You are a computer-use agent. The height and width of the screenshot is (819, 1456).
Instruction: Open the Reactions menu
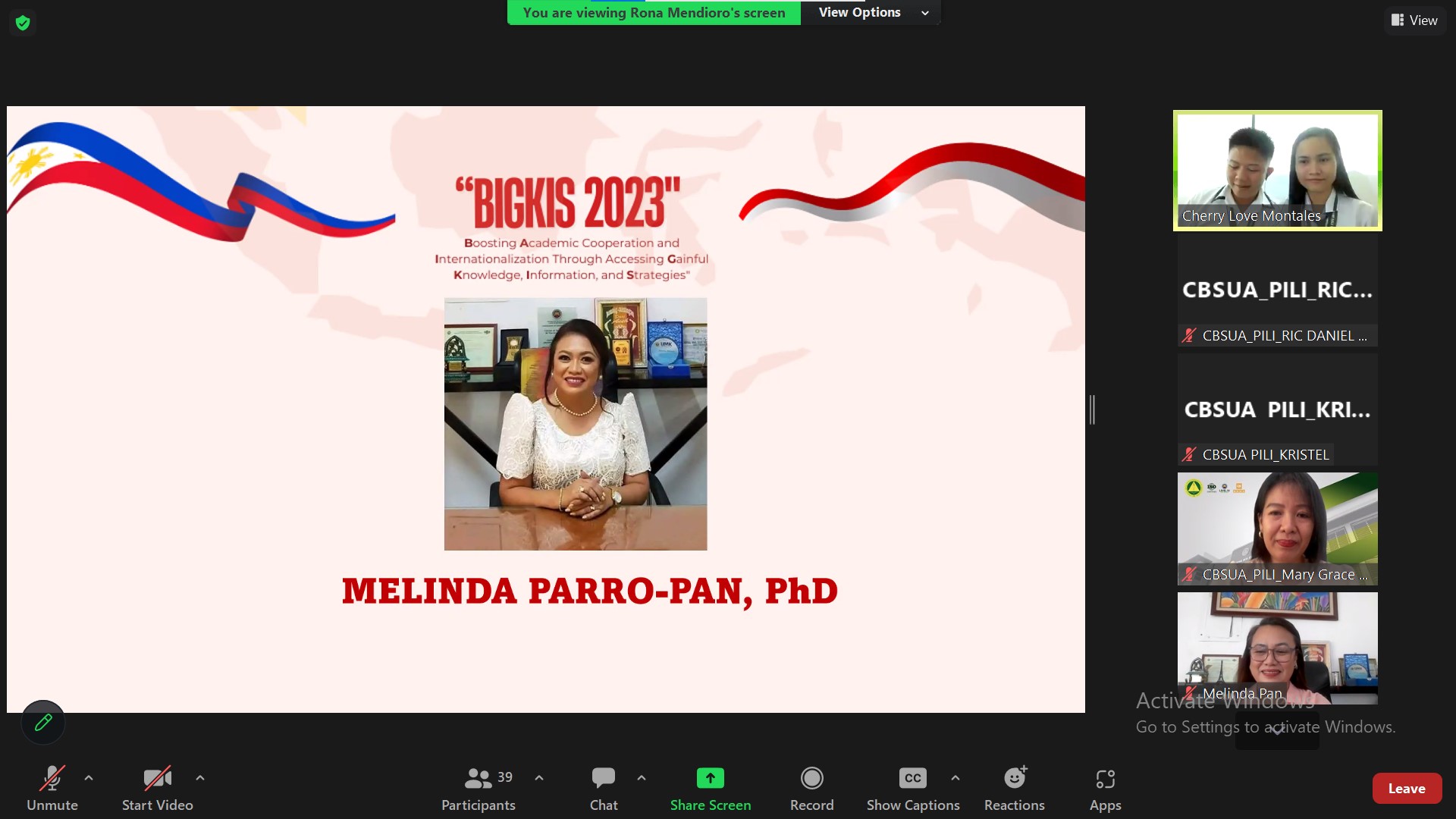point(1014,789)
